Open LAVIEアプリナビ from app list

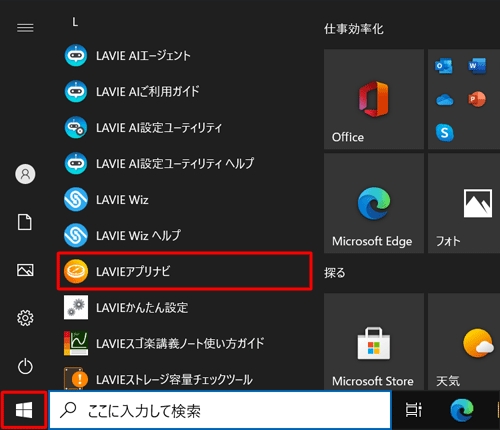pos(184,271)
